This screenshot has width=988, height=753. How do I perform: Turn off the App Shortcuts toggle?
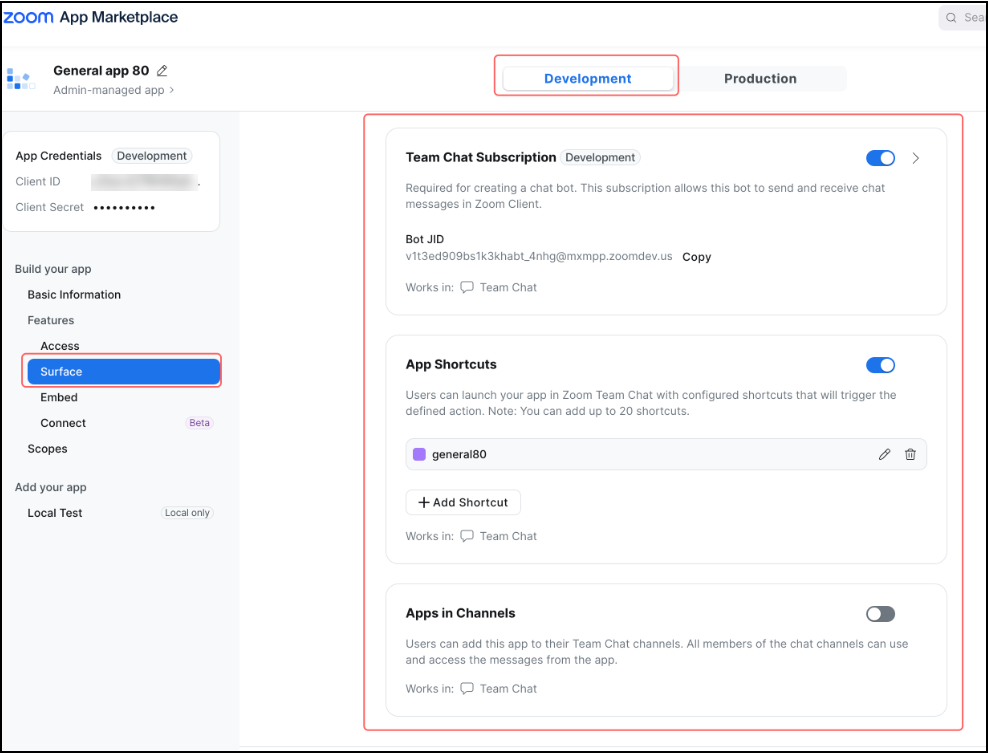880,365
